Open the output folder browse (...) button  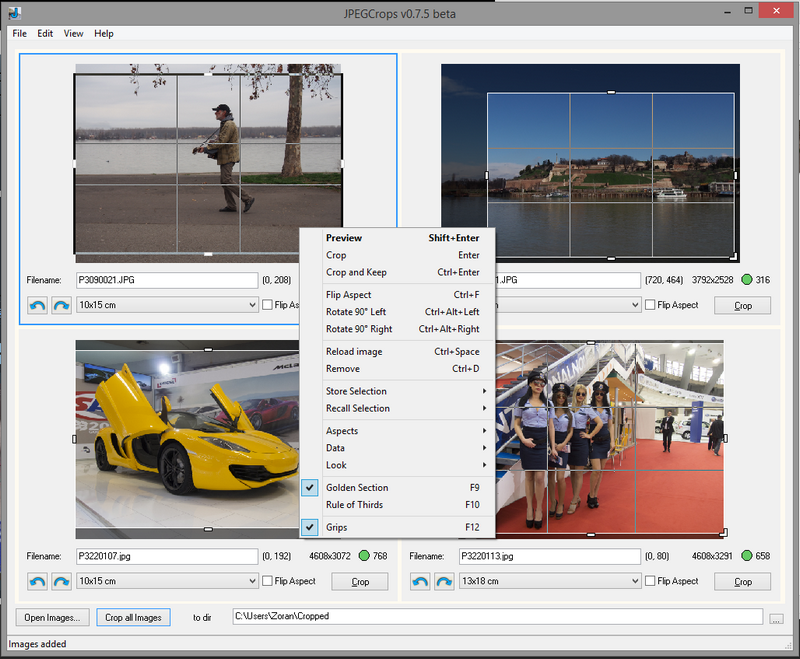(776, 618)
